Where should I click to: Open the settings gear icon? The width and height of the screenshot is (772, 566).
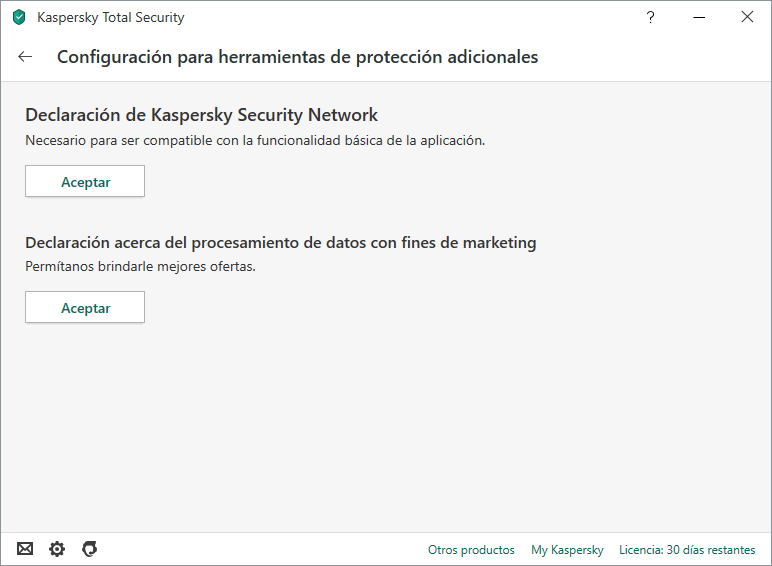point(57,549)
